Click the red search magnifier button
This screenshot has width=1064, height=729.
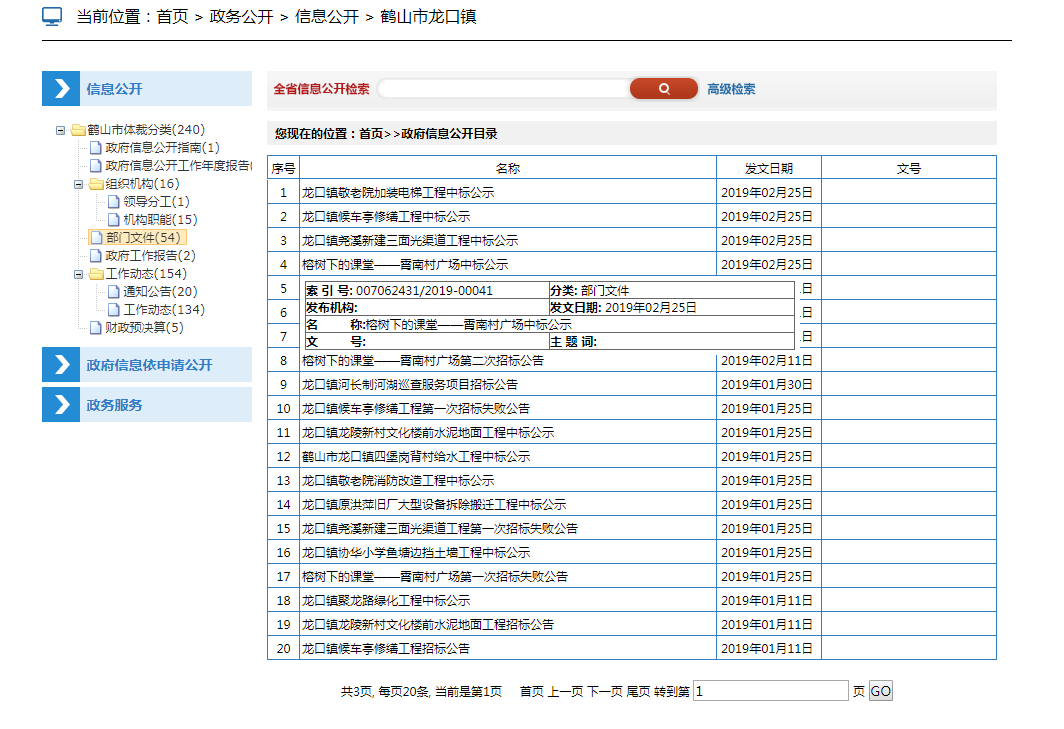663,89
